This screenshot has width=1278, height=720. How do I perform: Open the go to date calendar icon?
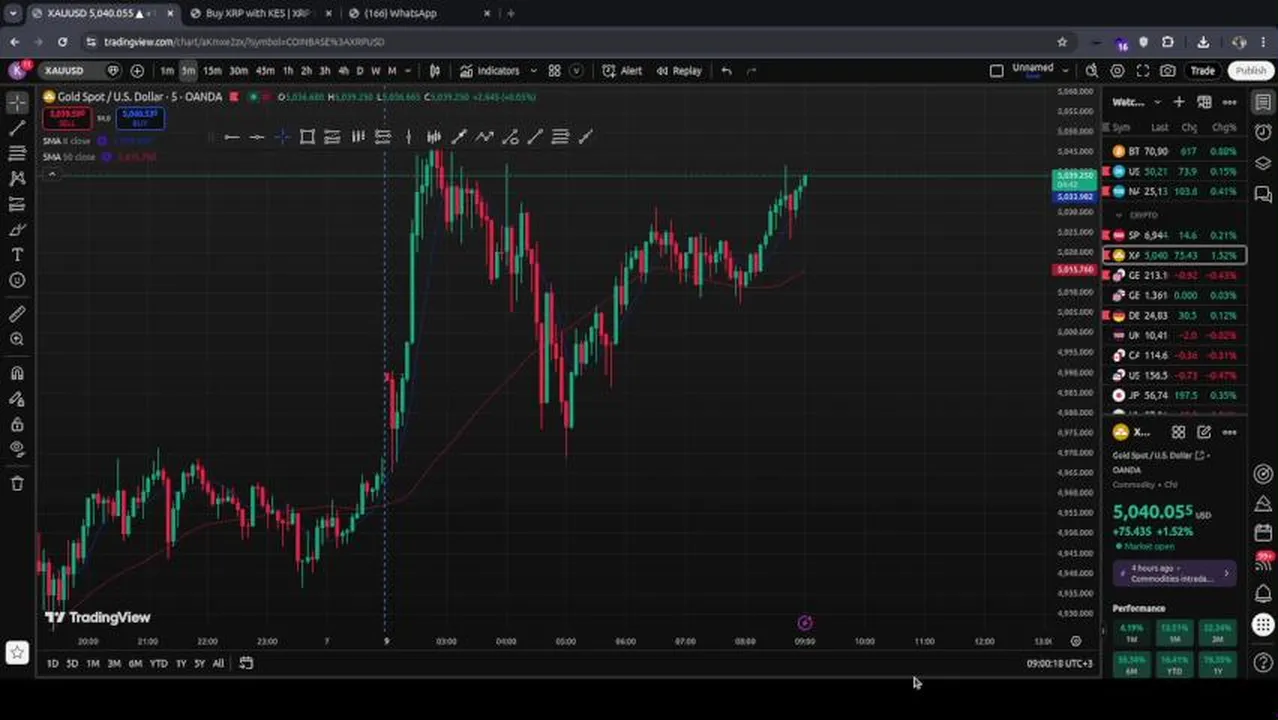click(x=246, y=663)
